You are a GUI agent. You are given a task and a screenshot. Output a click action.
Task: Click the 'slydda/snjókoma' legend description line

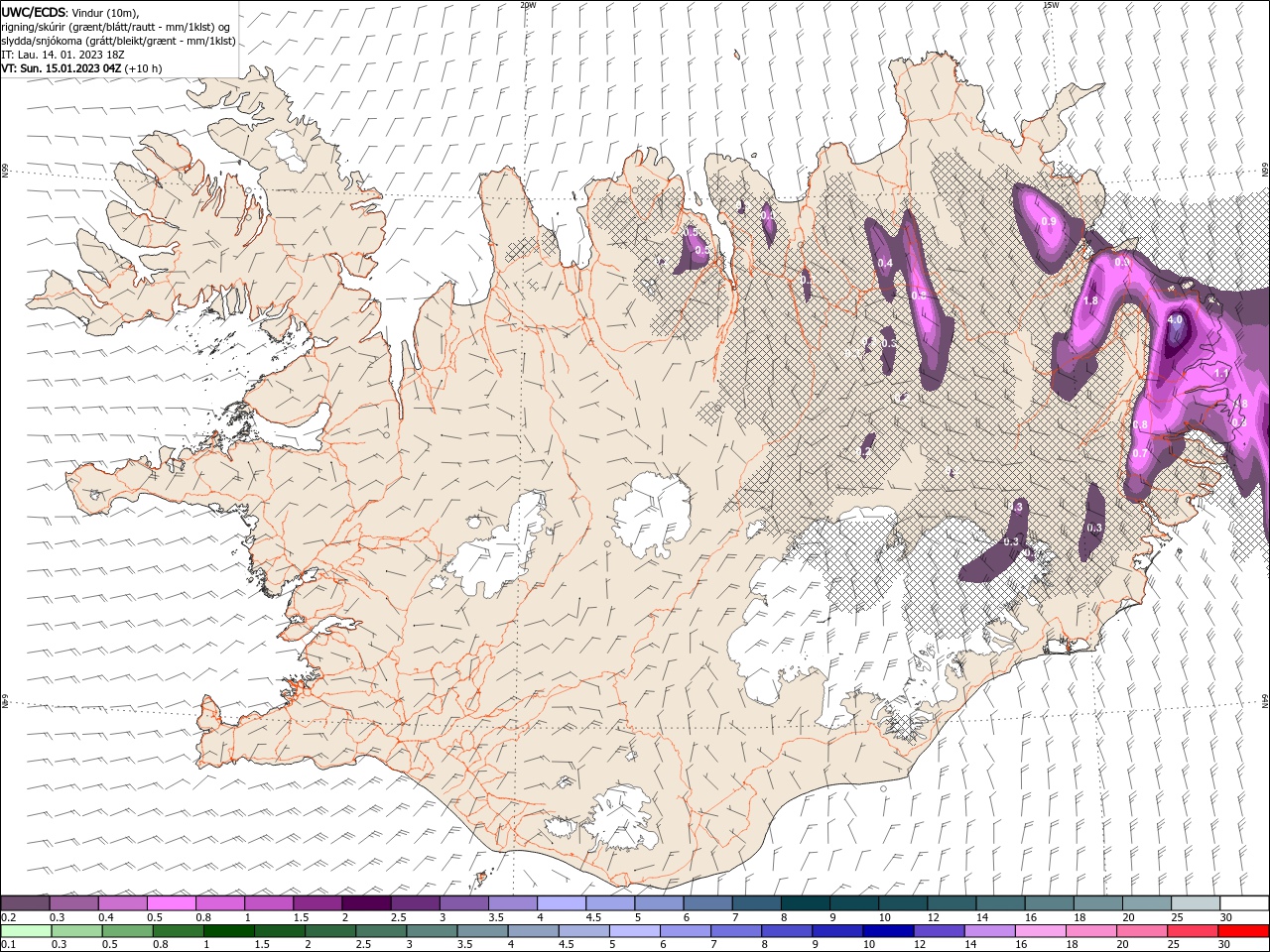[x=118, y=41]
